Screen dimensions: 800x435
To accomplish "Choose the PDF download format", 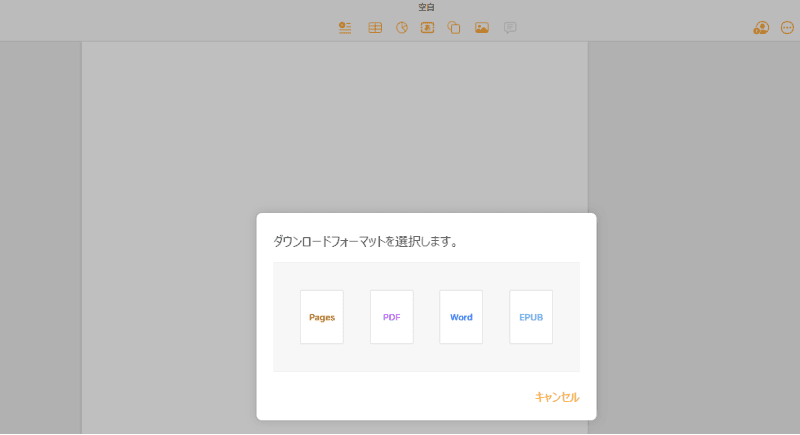I will [392, 317].
